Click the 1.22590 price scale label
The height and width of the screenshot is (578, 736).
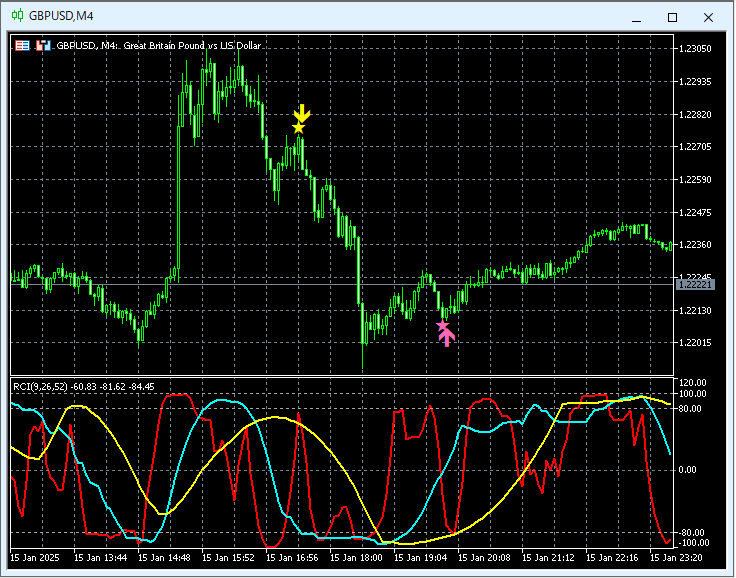click(695, 180)
